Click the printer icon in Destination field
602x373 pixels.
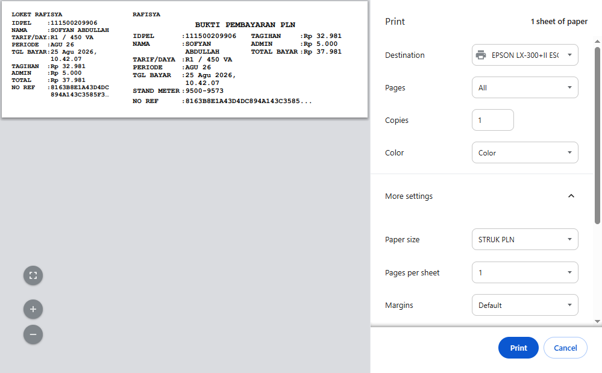[x=481, y=55]
